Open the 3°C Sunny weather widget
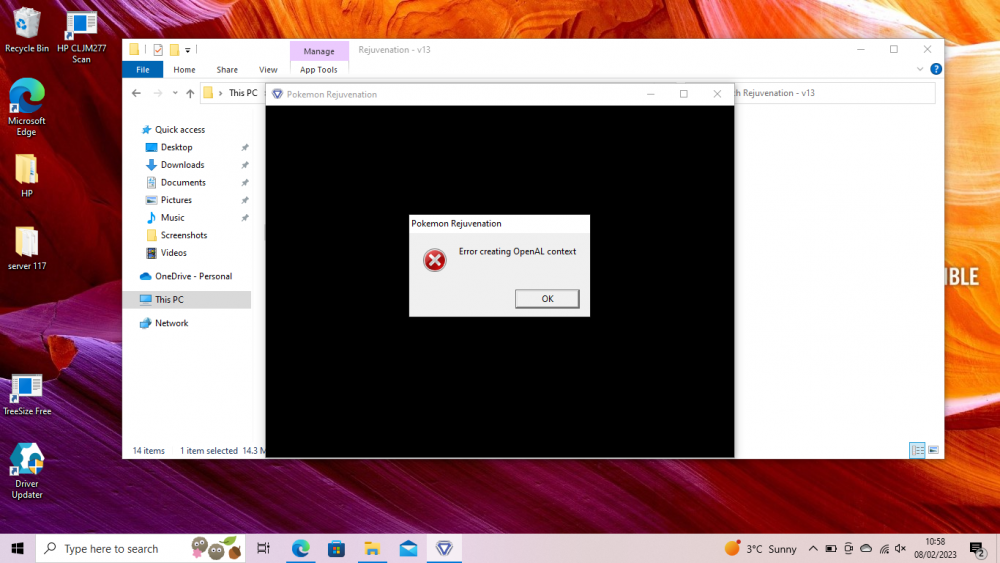1000x563 pixels. click(760, 548)
